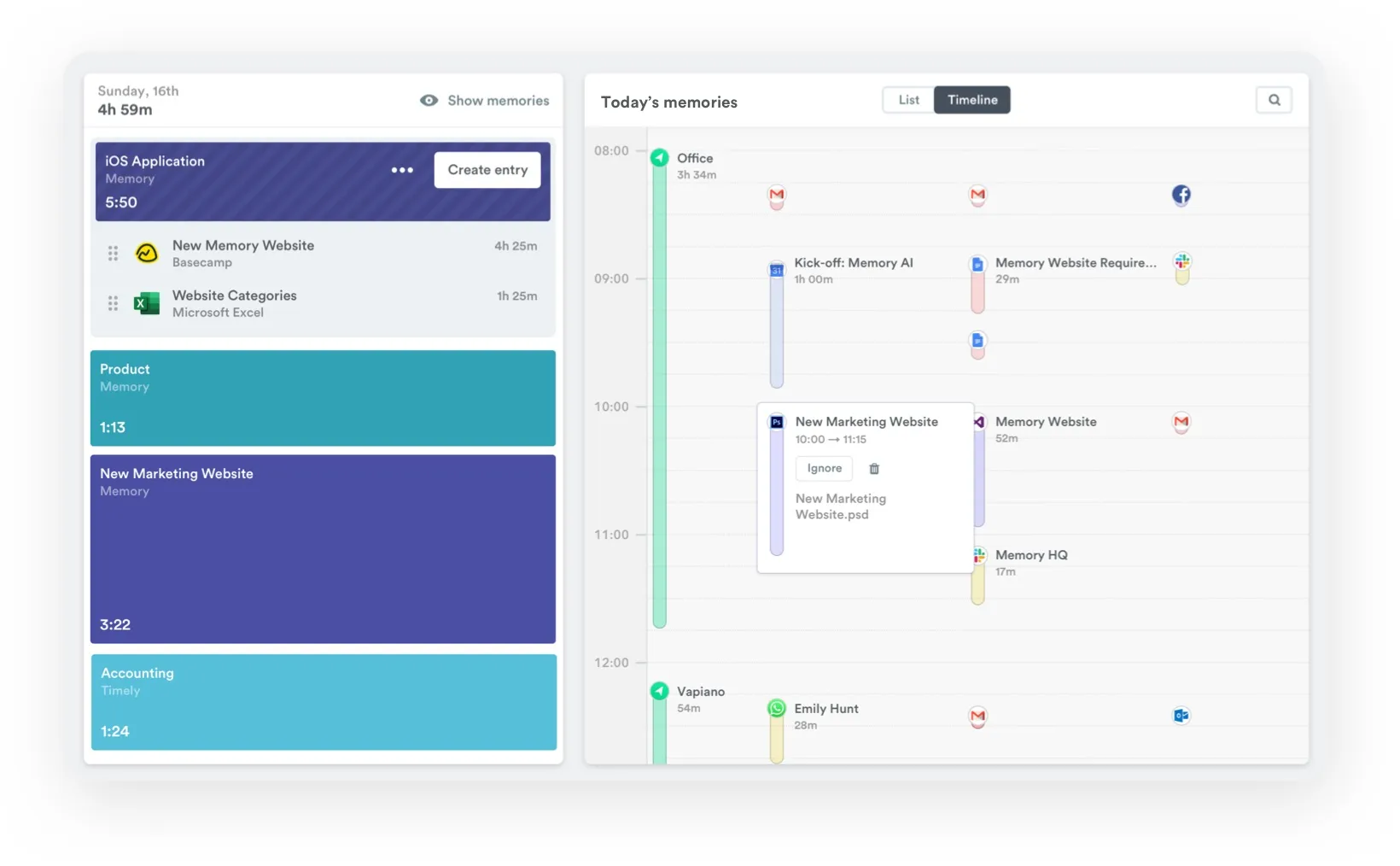Click the Google Calendar icon for Kick-off meeting
Image resolution: width=1400 pixels, height=866 pixels.
point(776,270)
